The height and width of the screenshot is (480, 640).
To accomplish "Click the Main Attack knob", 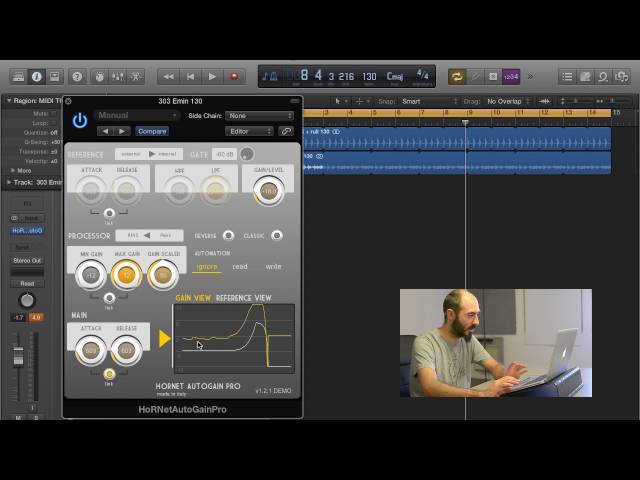I will (x=91, y=350).
